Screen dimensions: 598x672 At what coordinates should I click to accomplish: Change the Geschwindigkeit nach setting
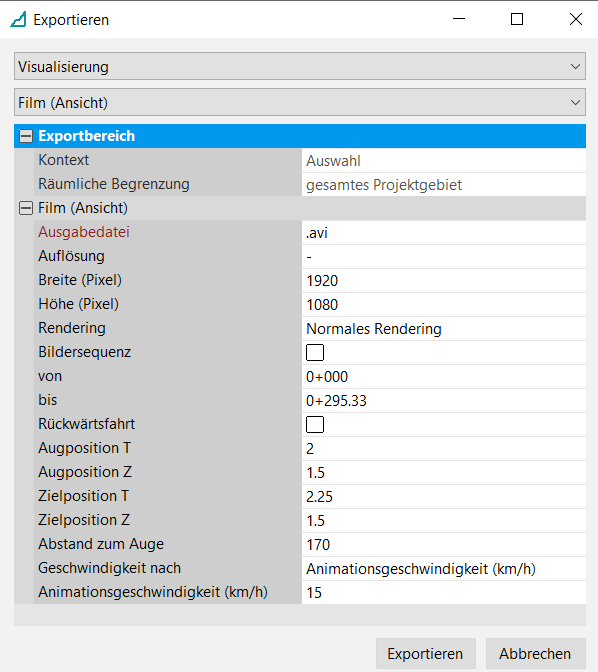[x=444, y=569]
